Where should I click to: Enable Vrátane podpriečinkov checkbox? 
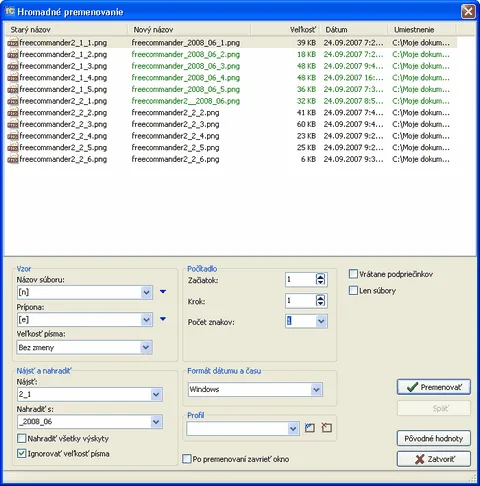(353, 274)
